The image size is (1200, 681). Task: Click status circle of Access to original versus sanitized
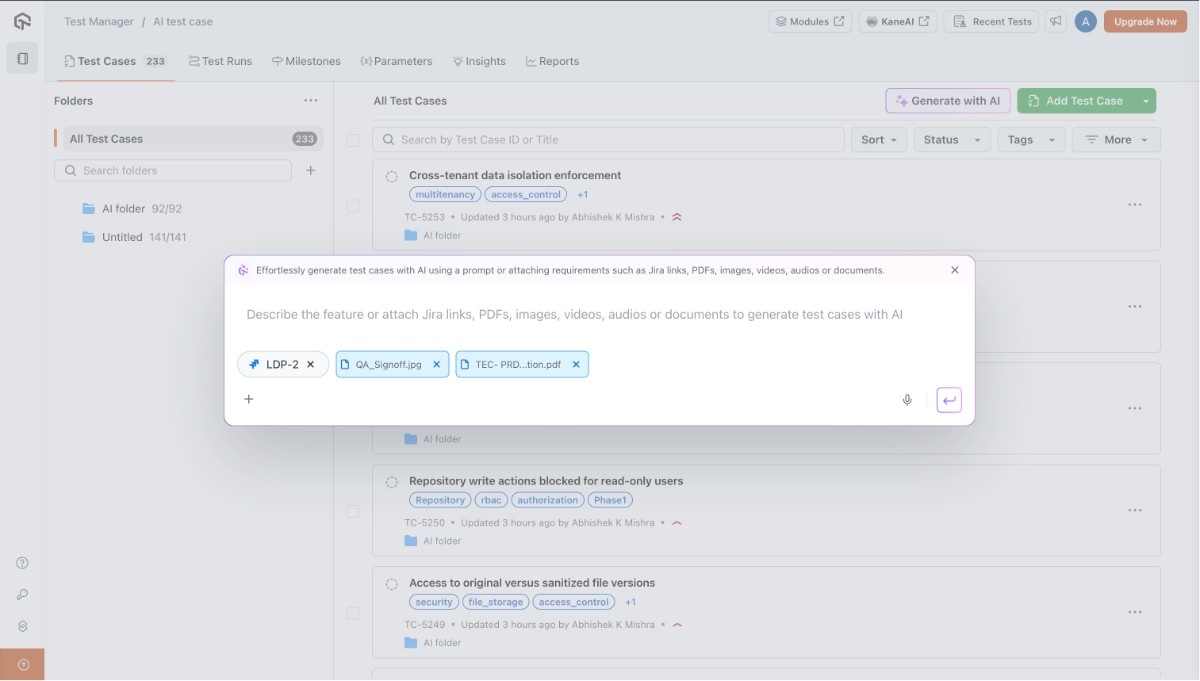392,584
